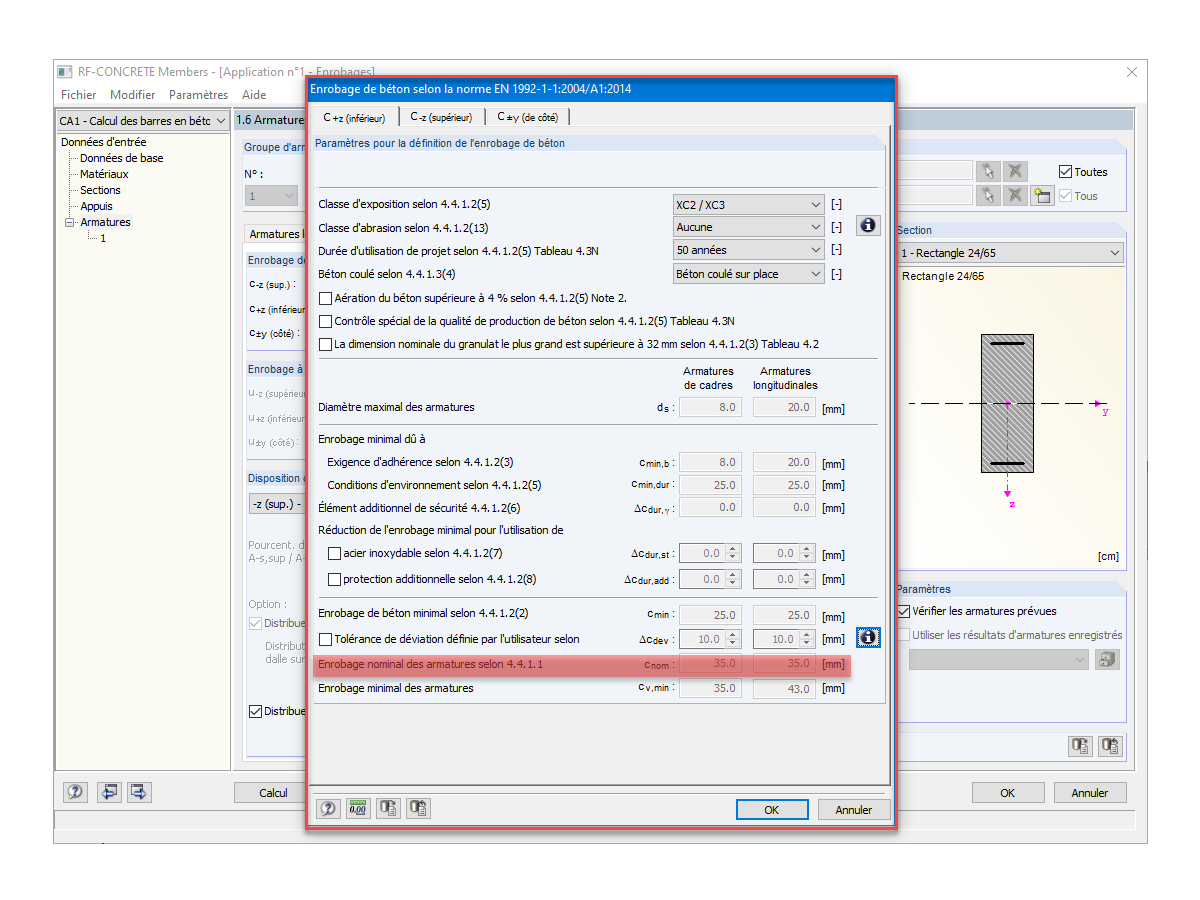
Task: Confirm Enrobage dialog with OK
Action: (x=771, y=810)
